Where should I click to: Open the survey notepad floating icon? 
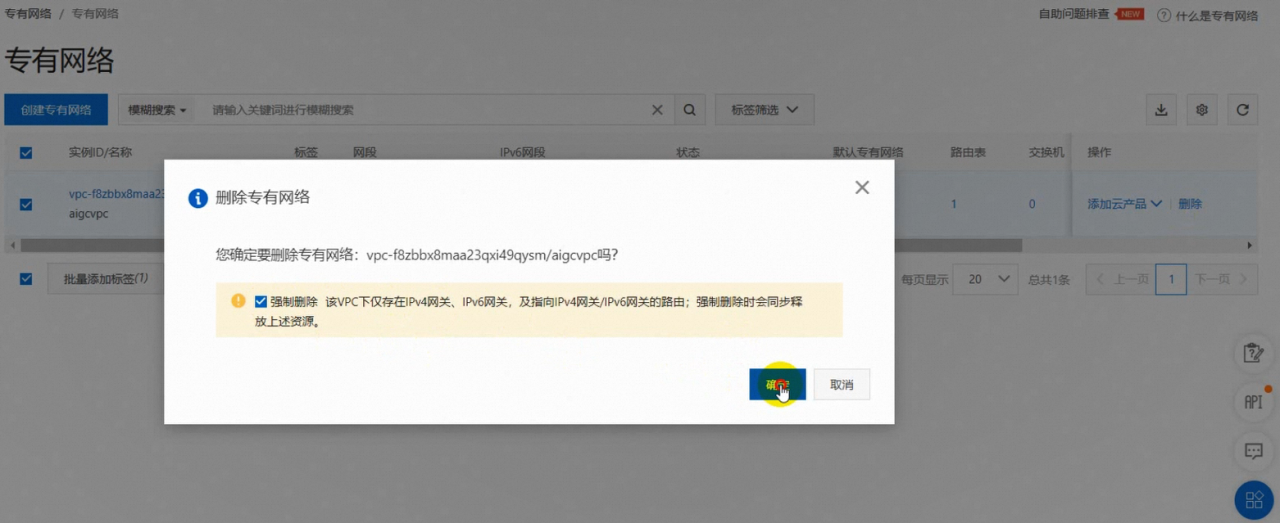click(1253, 353)
